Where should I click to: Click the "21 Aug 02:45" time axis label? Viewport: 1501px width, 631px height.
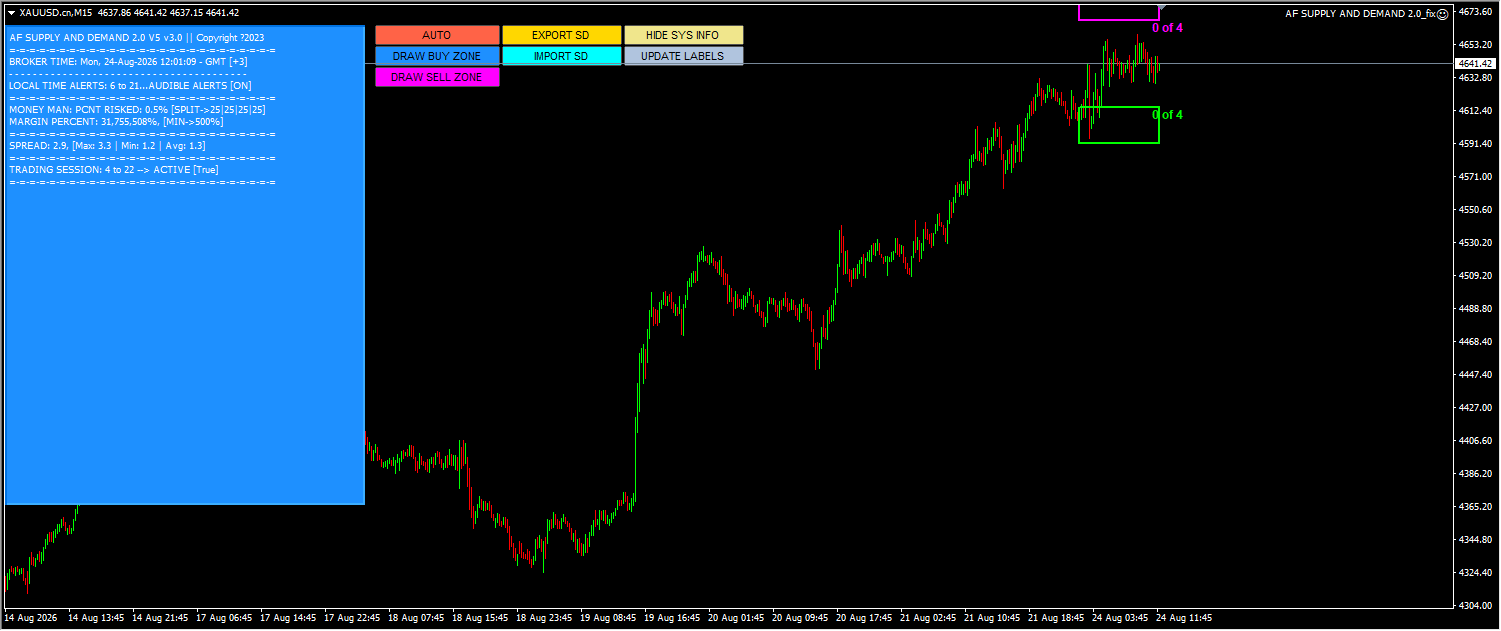click(928, 618)
